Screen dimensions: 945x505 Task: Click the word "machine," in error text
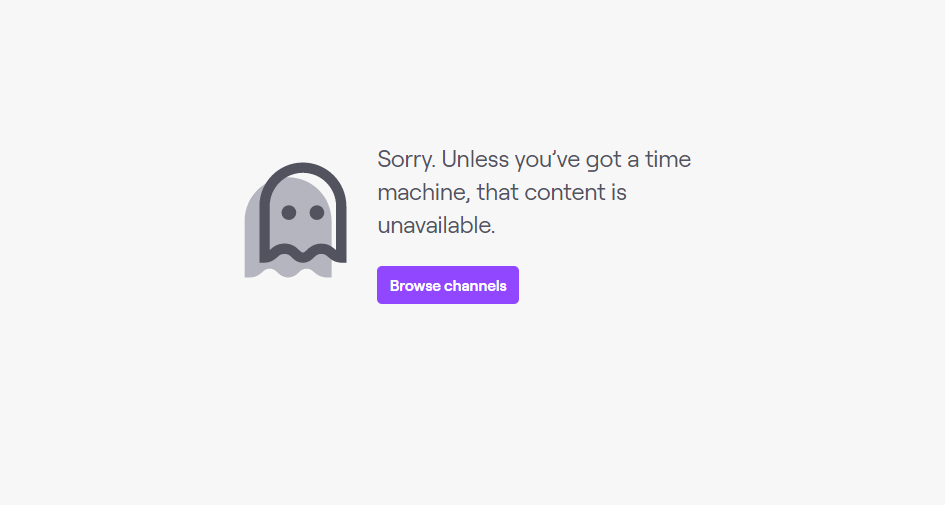pyautogui.click(x=424, y=193)
